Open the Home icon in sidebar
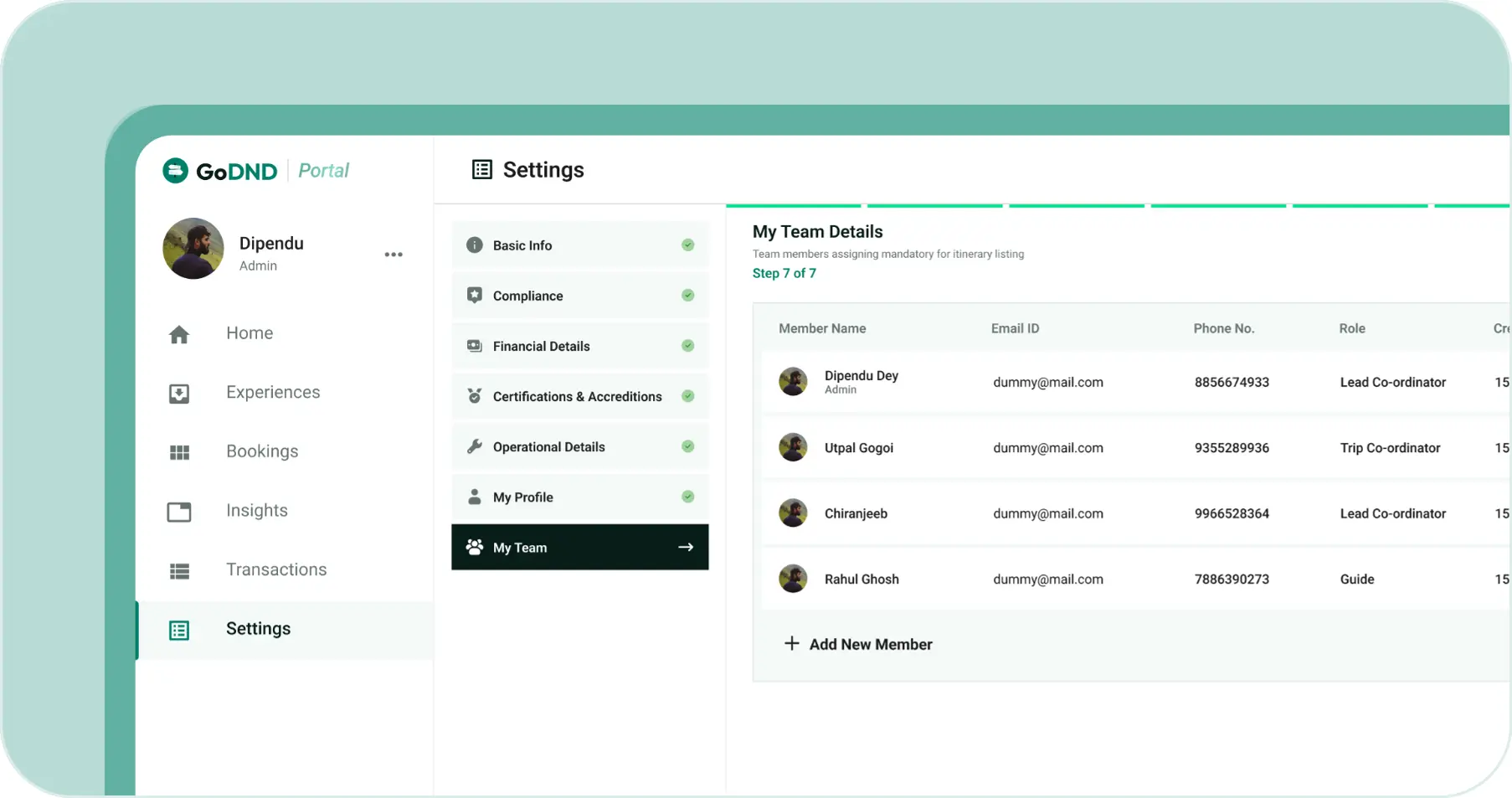Image resolution: width=1512 pixels, height=798 pixels. tap(179, 335)
